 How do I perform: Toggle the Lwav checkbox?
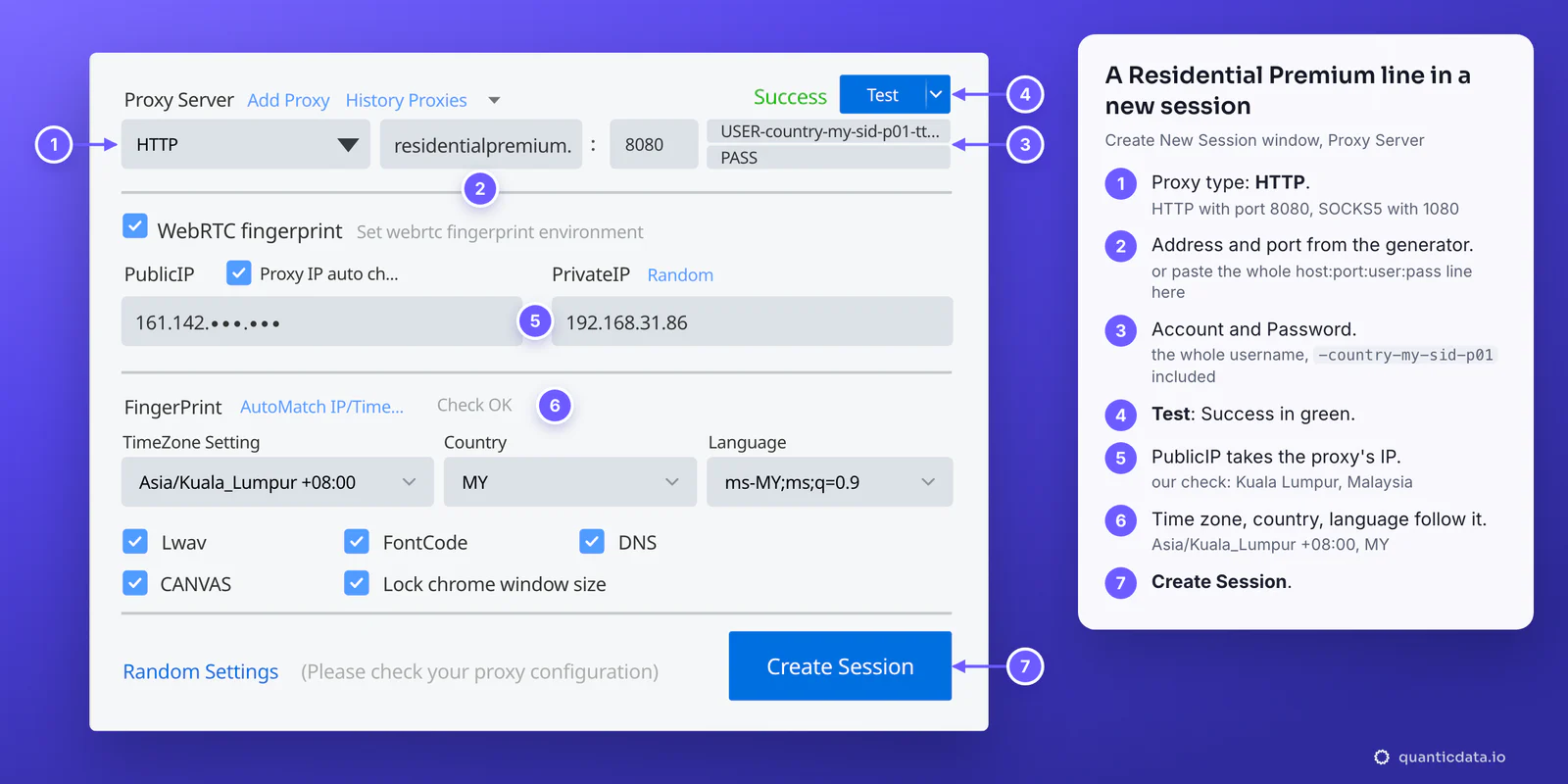tap(135, 541)
